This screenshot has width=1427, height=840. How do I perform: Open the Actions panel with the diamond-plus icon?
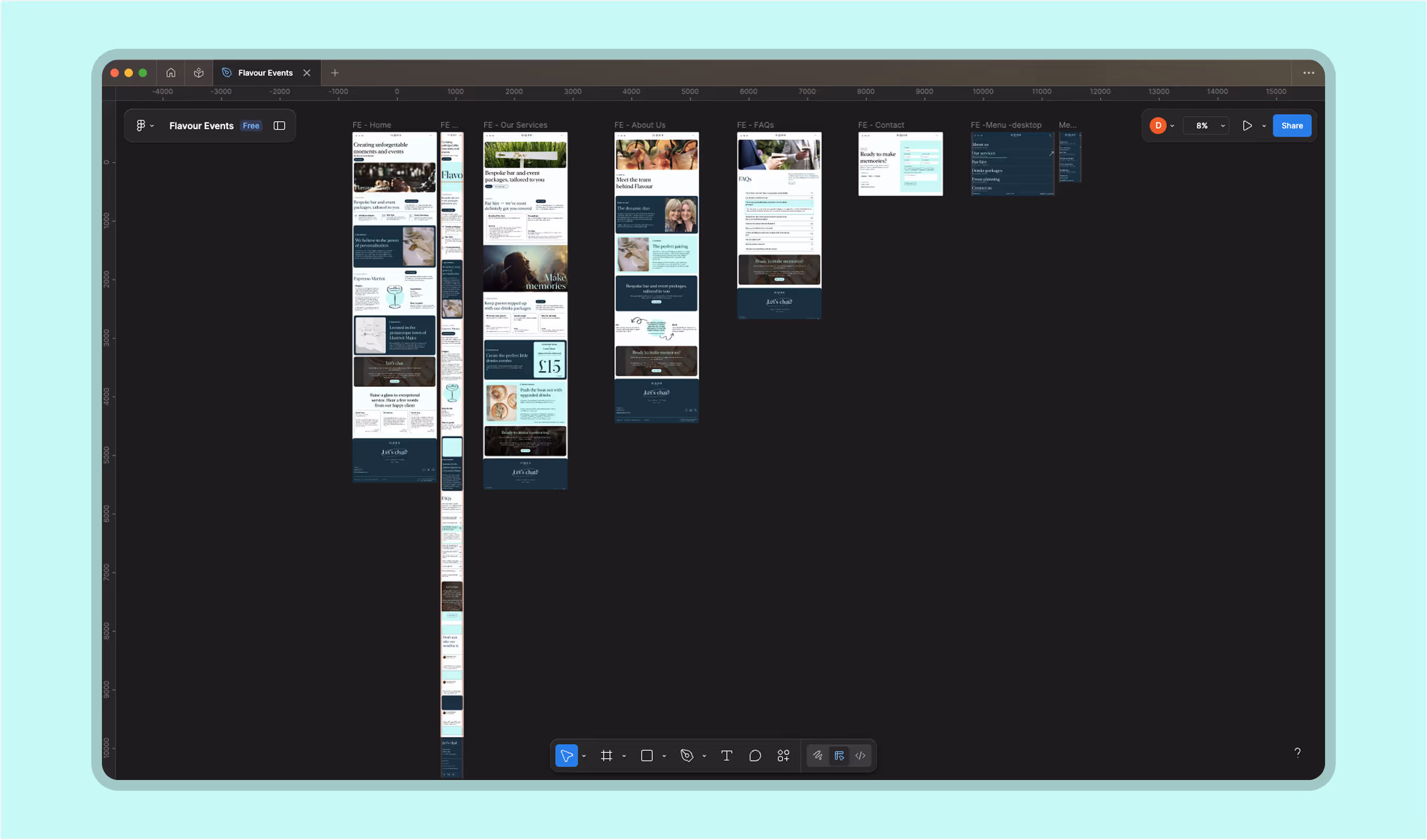pos(783,755)
